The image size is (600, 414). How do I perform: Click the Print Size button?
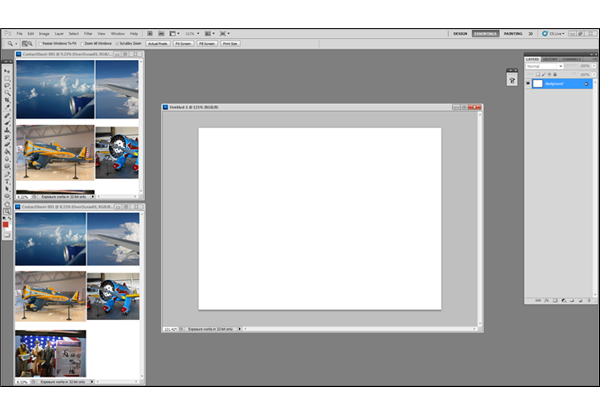point(230,44)
